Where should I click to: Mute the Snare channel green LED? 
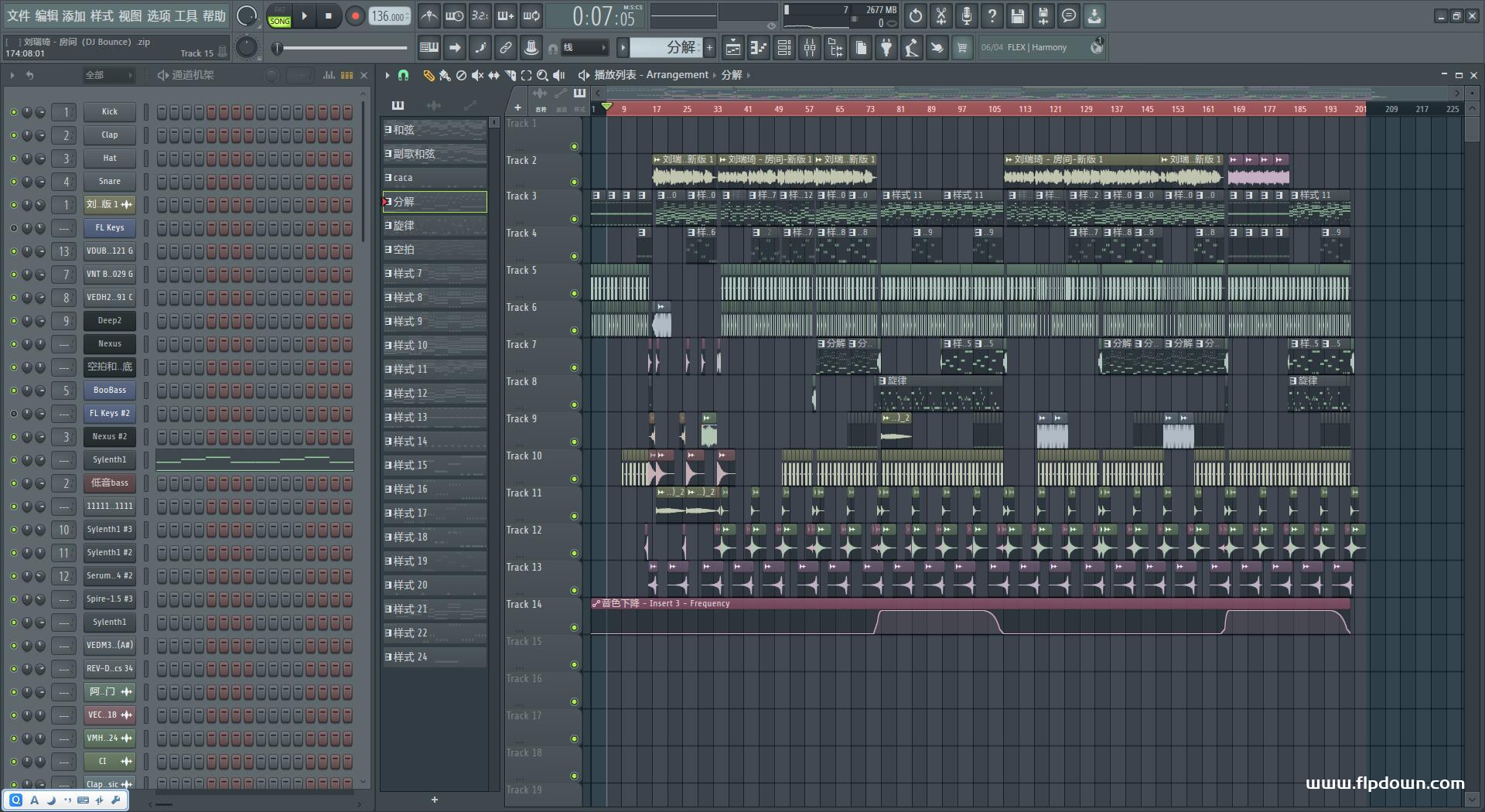tap(13, 182)
